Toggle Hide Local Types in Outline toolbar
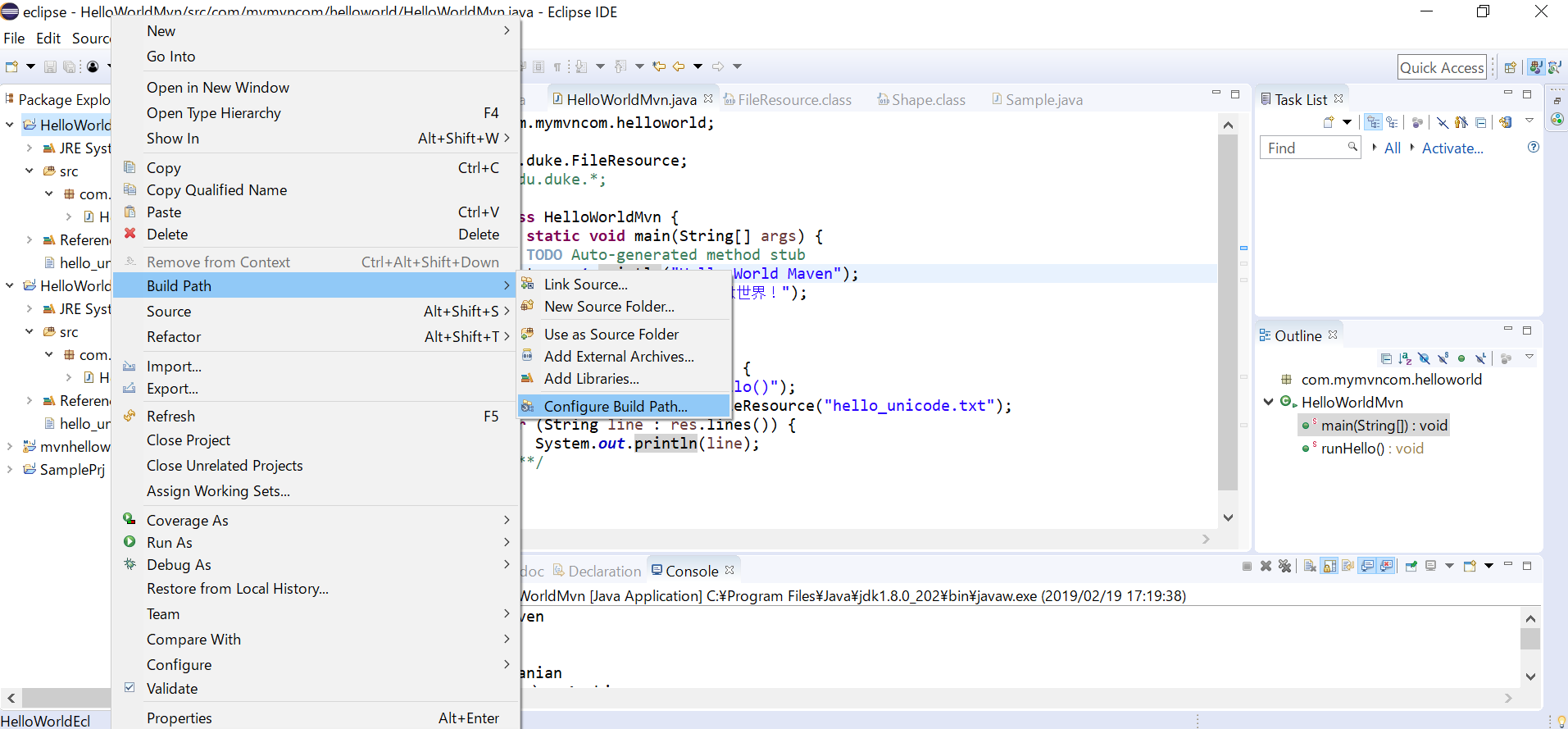The width and height of the screenshot is (1568, 729). 1480,358
